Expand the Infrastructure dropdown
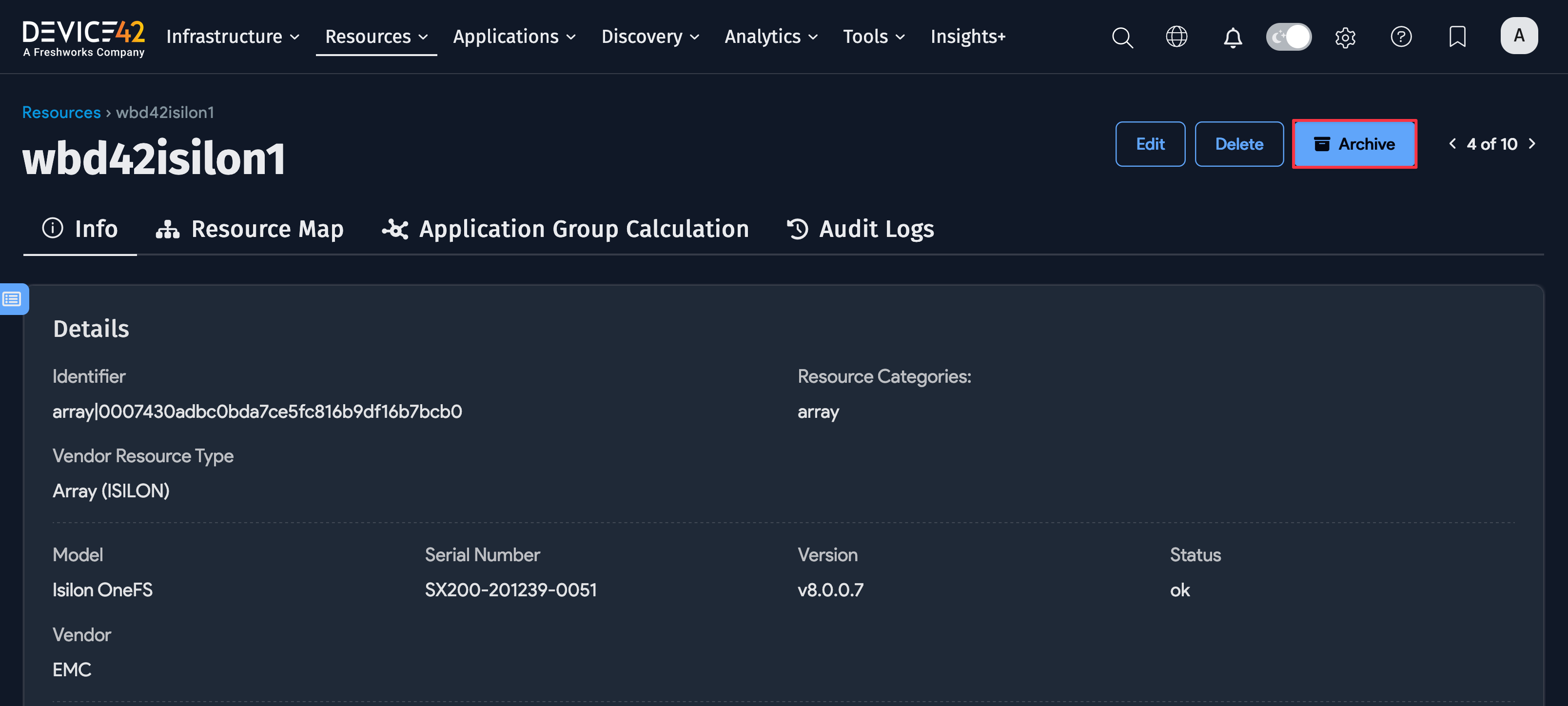1568x706 pixels. (232, 37)
